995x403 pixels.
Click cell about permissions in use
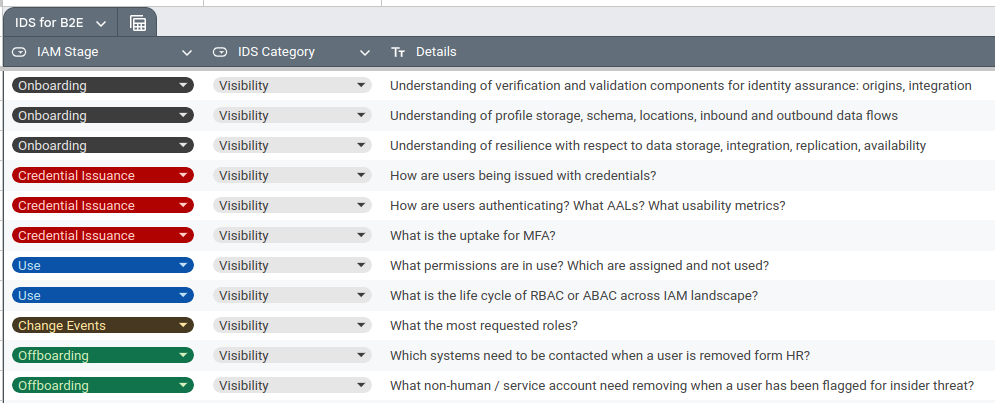click(x=579, y=266)
